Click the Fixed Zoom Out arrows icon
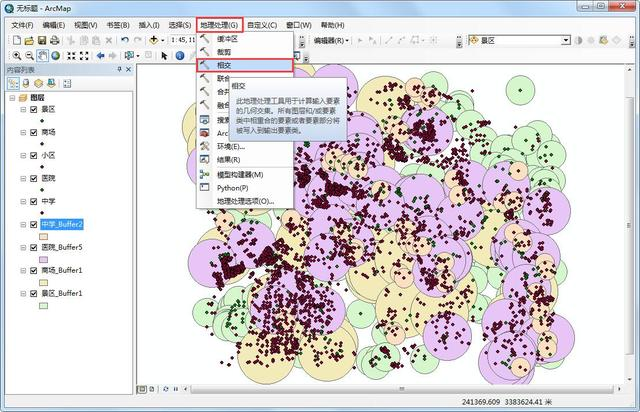This screenshot has width=640, height=412. tap(84, 56)
